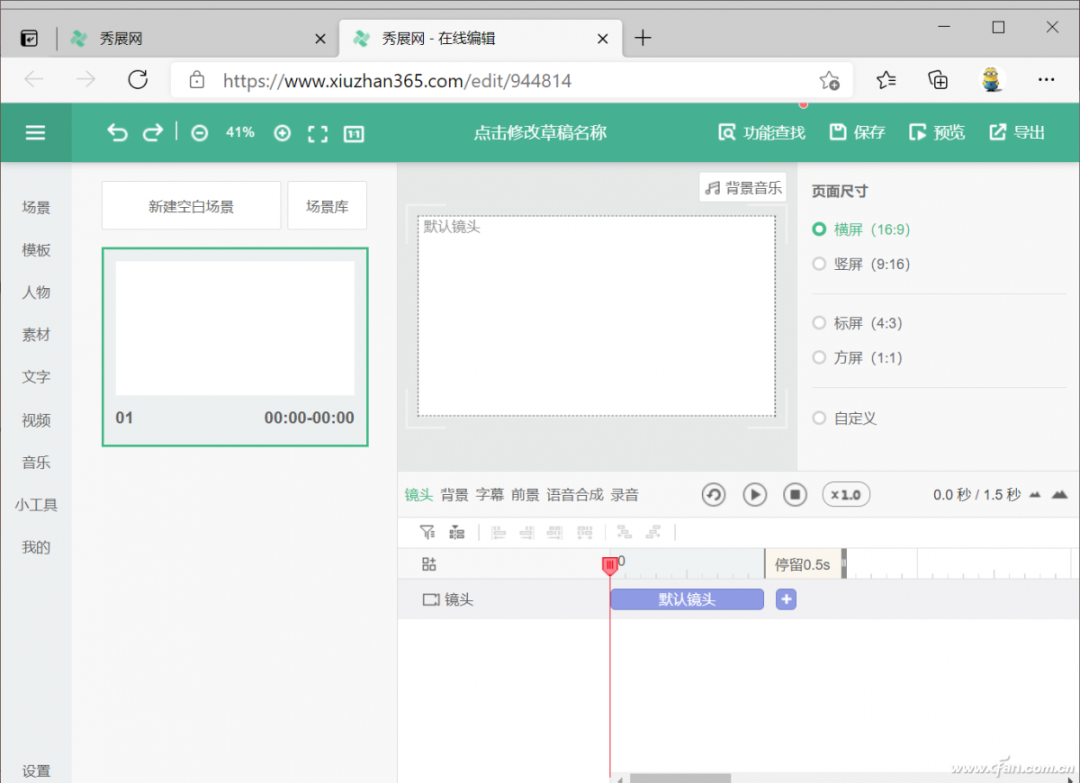The image size is (1080, 783).
Task: Open 模板 templates in left sidebar
Action: pos(36,250)
